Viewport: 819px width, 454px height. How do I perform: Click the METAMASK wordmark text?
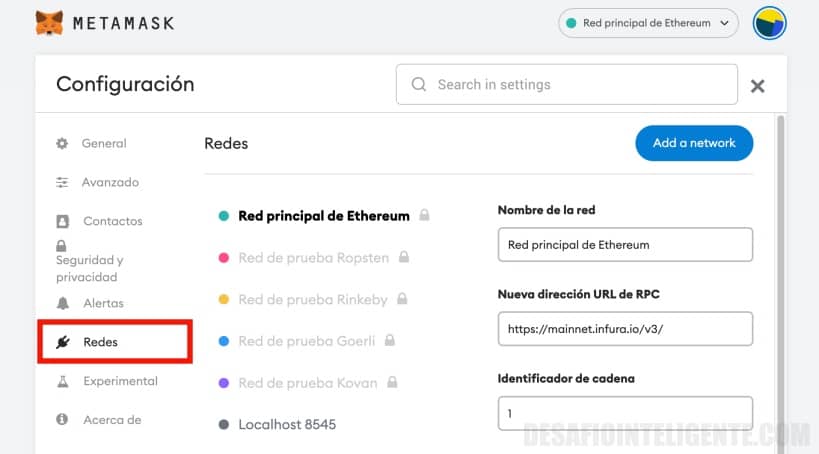point(123,24)
